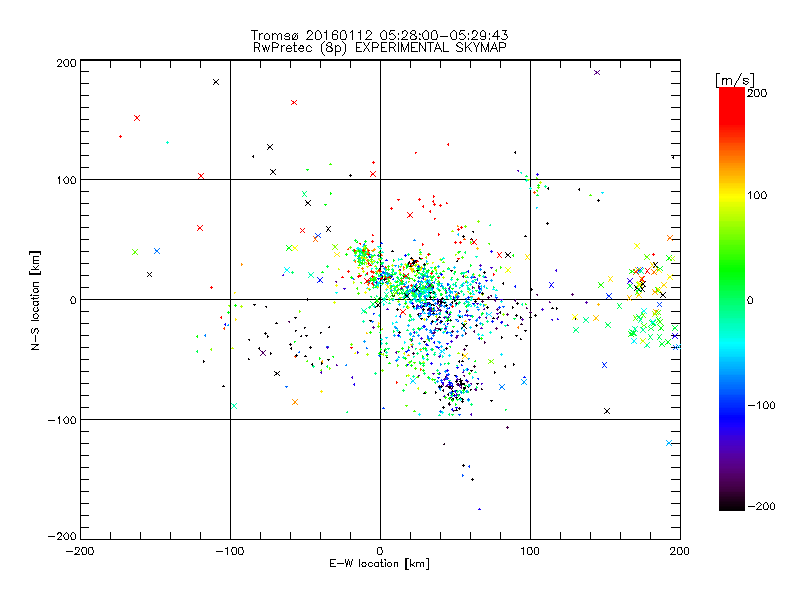Click the light-blue X marker below -100 km at the far right

tap(669, 443)
